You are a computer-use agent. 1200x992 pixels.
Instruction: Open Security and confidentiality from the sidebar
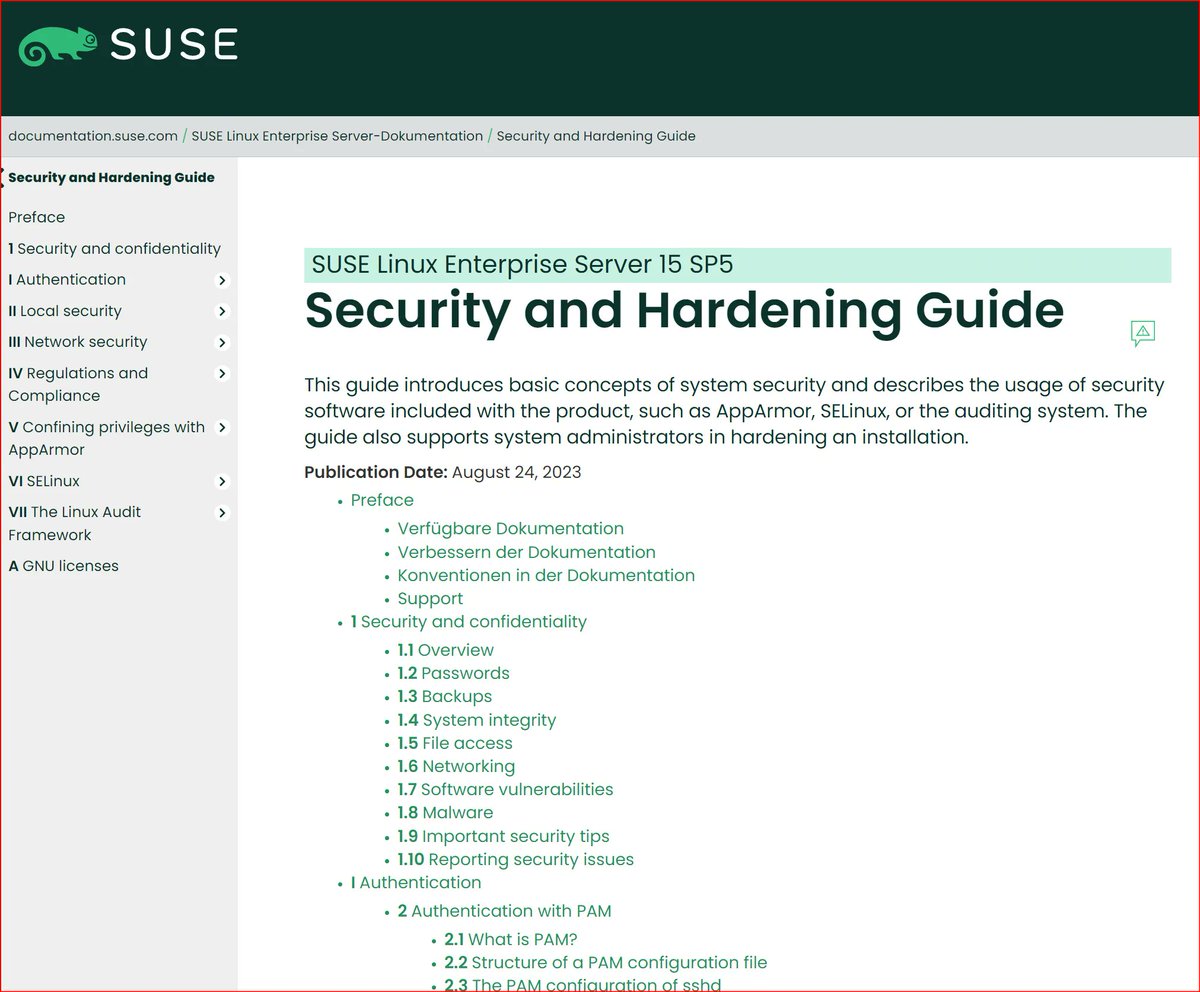[114, 248]
